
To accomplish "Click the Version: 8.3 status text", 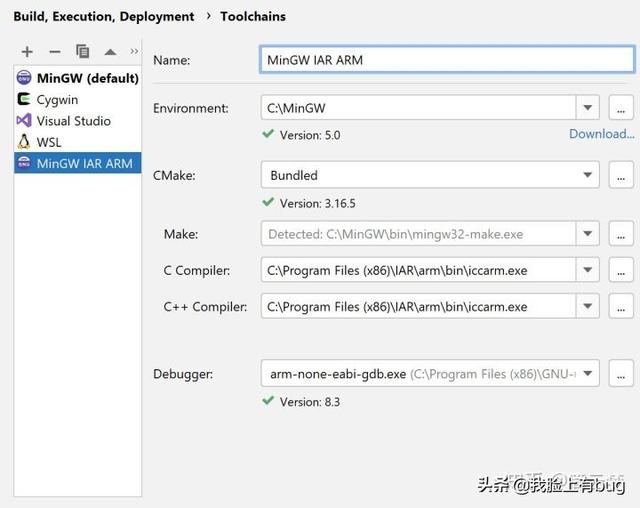I will pyautogui.click(x=310, y=402).
